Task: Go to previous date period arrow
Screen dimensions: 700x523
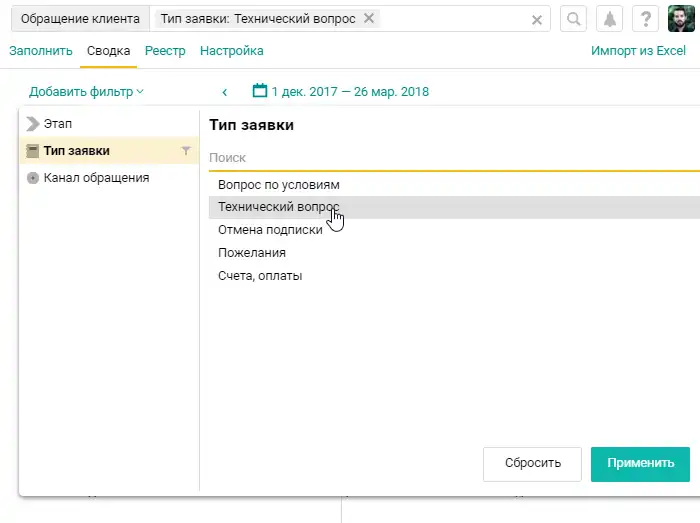Action: (x=225, y=92)
